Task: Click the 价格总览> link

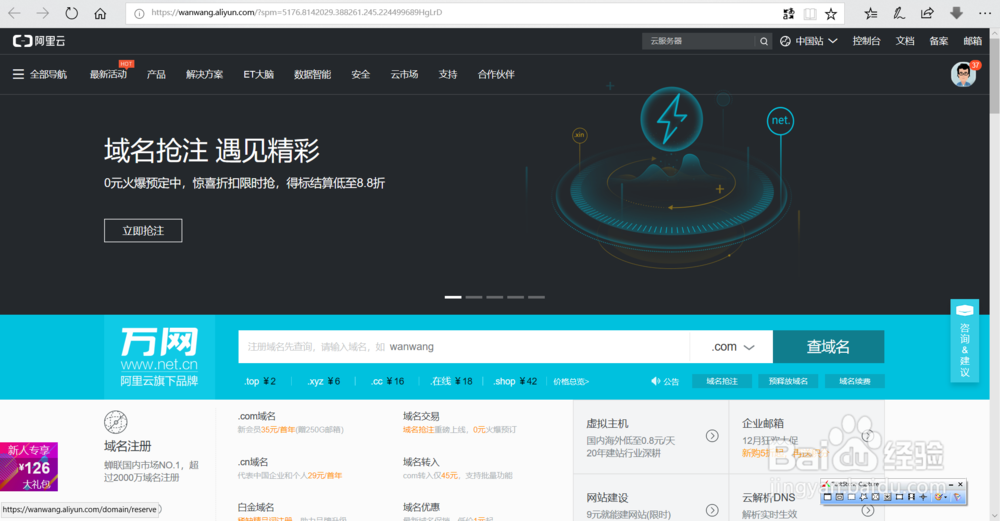Action: (x=571, y=381)
